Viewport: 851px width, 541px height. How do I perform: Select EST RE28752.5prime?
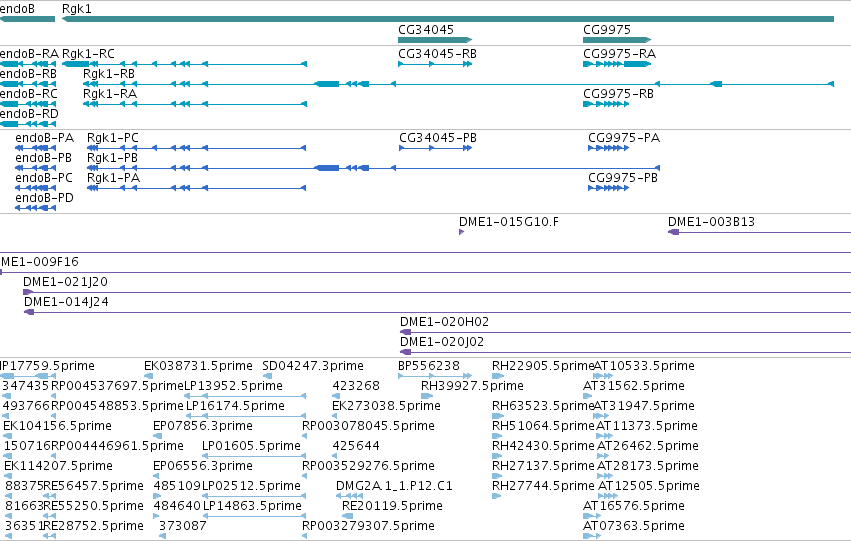93,526
